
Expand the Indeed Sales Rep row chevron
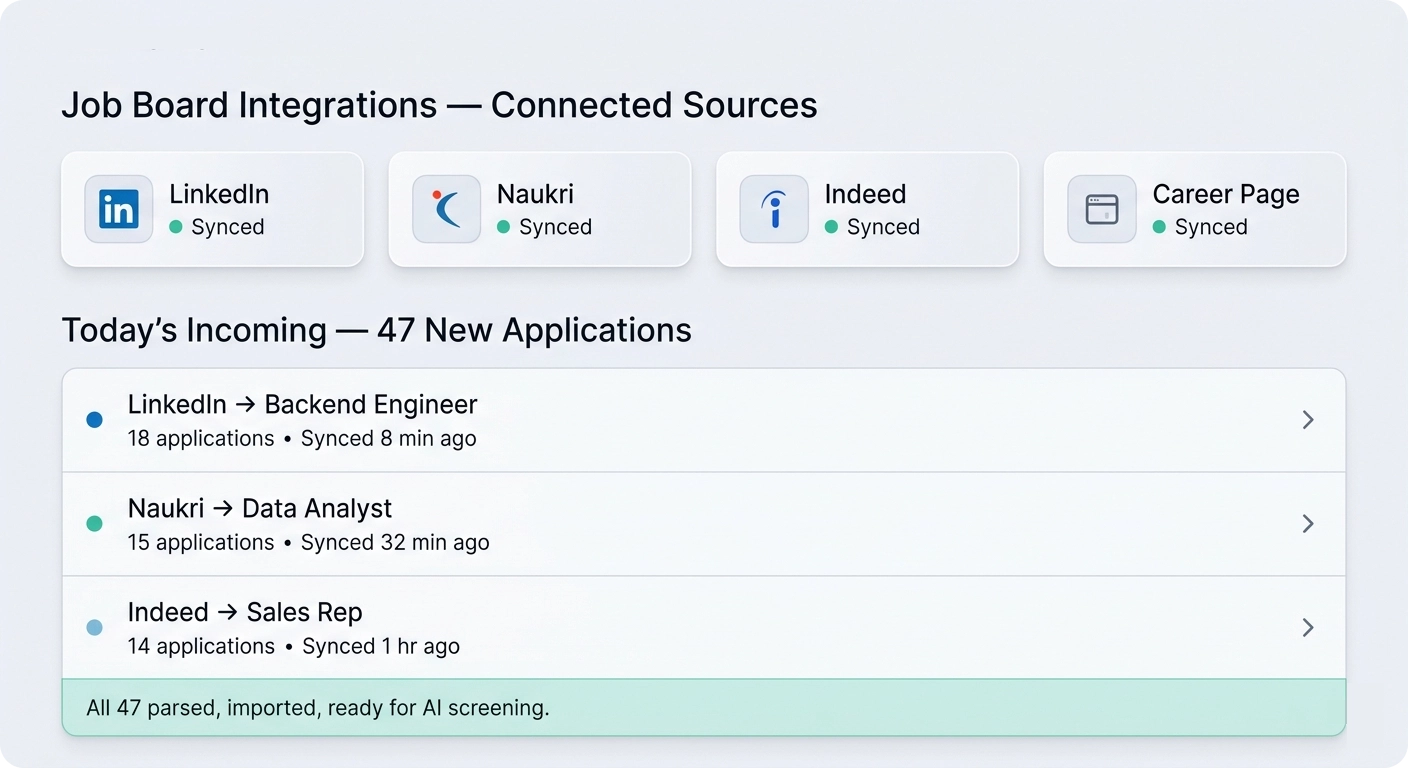click(x=1307, y=628)
